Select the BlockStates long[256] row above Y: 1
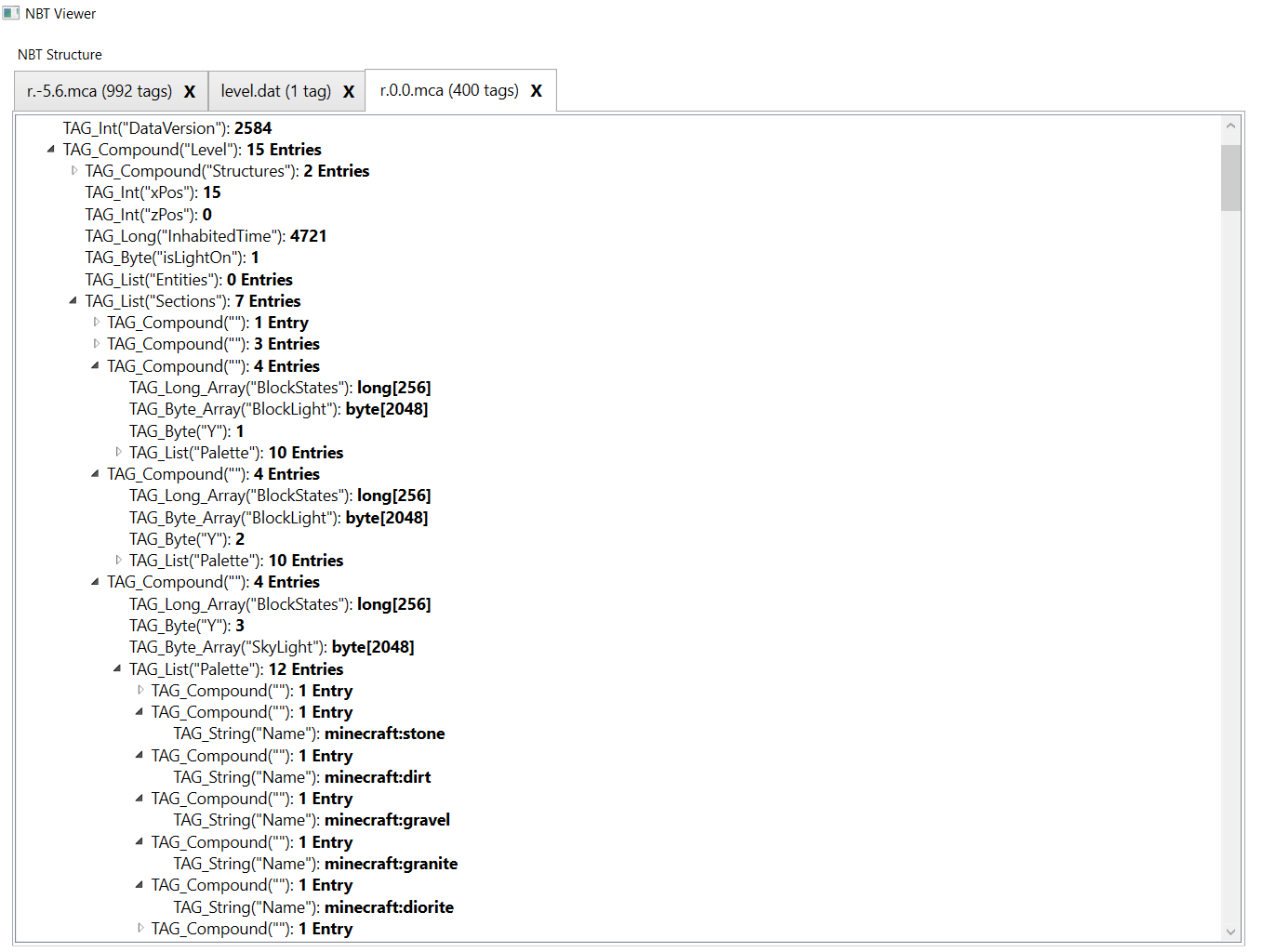This screenshot has height=952, width=1276. tap(280, 388)
